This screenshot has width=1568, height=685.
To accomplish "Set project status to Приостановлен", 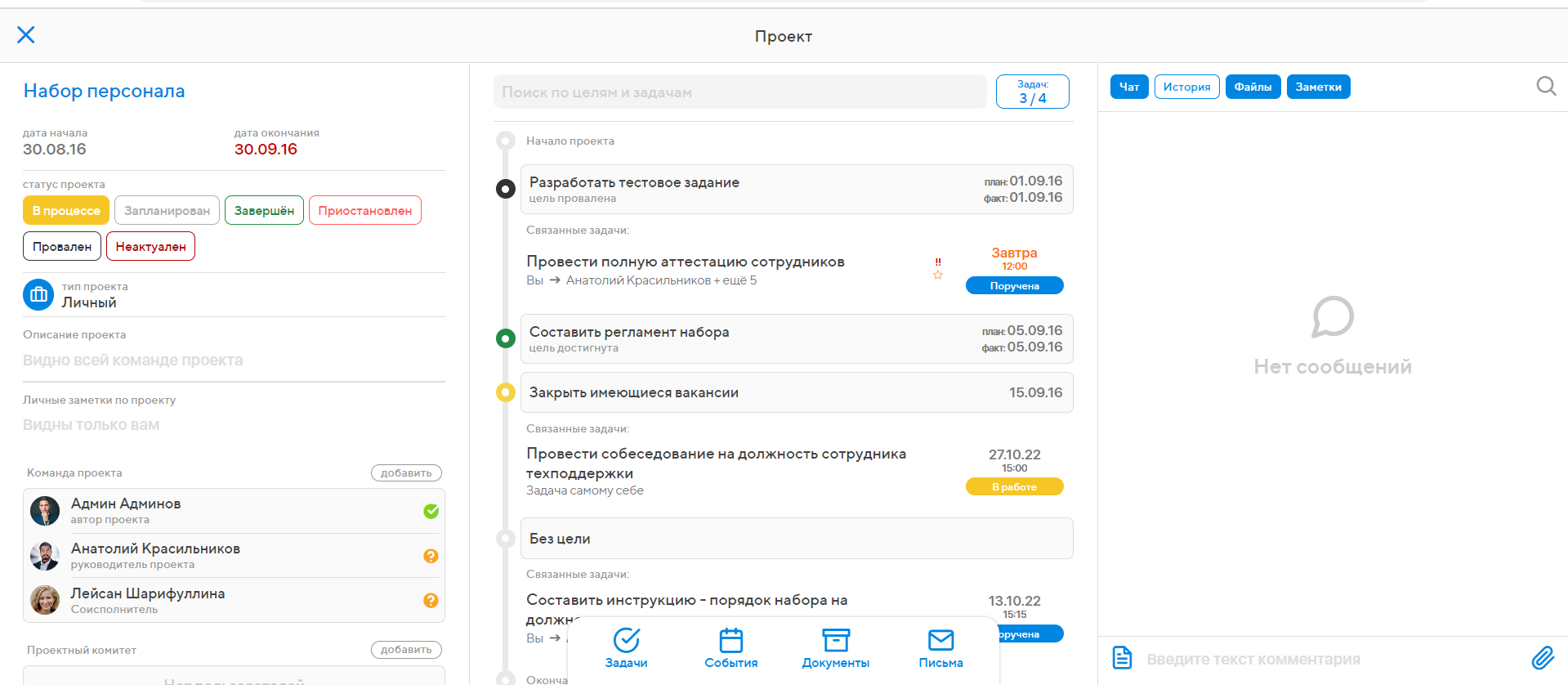I will [x=365, y=210].
